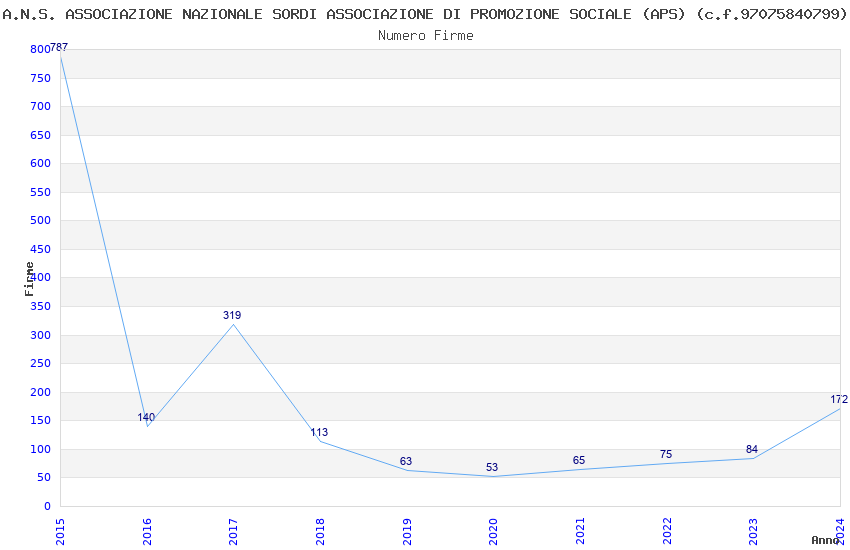Click the x-axis year label 2017
Image resolution: width=850 pixels, height=550 pixels.
point(233,532)
